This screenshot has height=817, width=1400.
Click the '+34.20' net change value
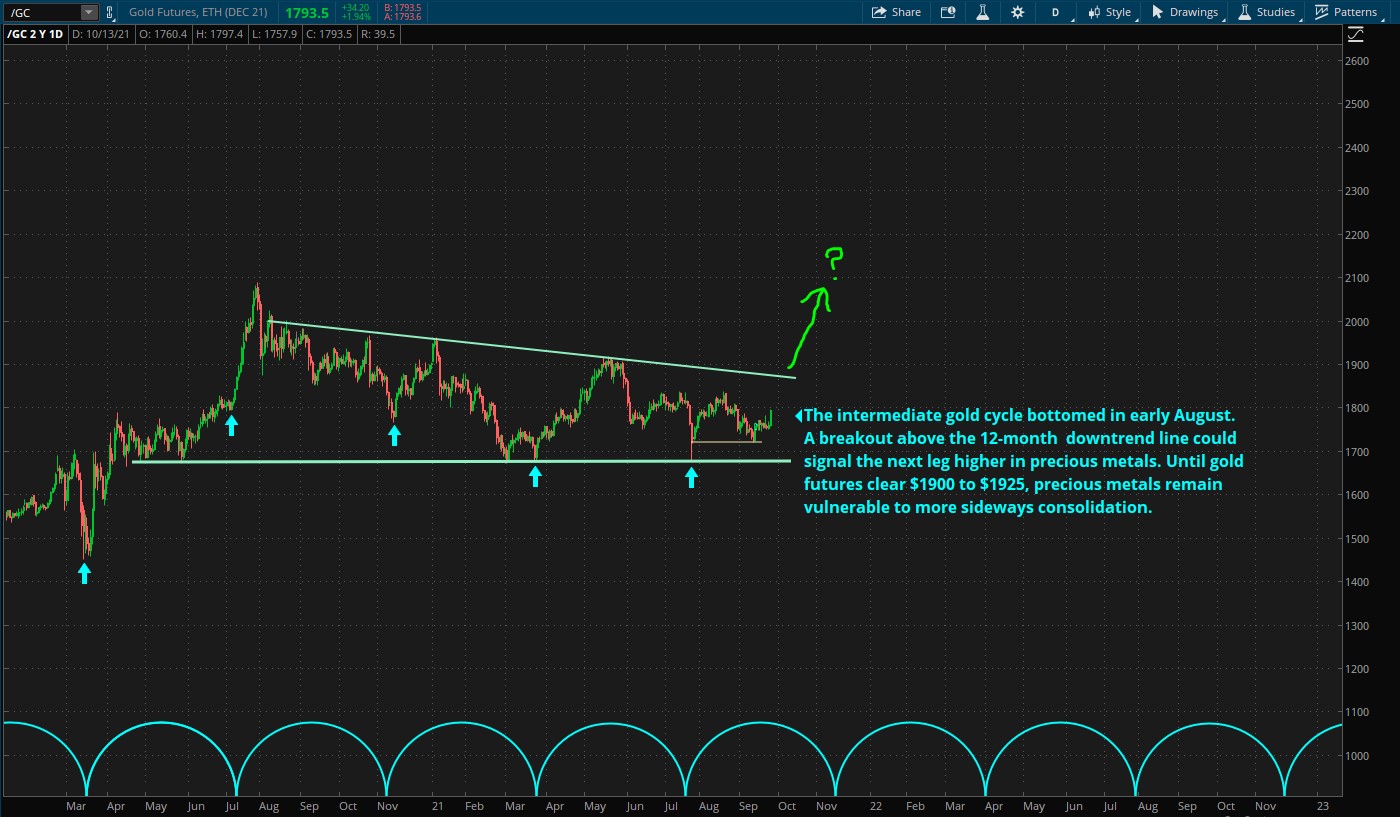(x=355, y=8)
